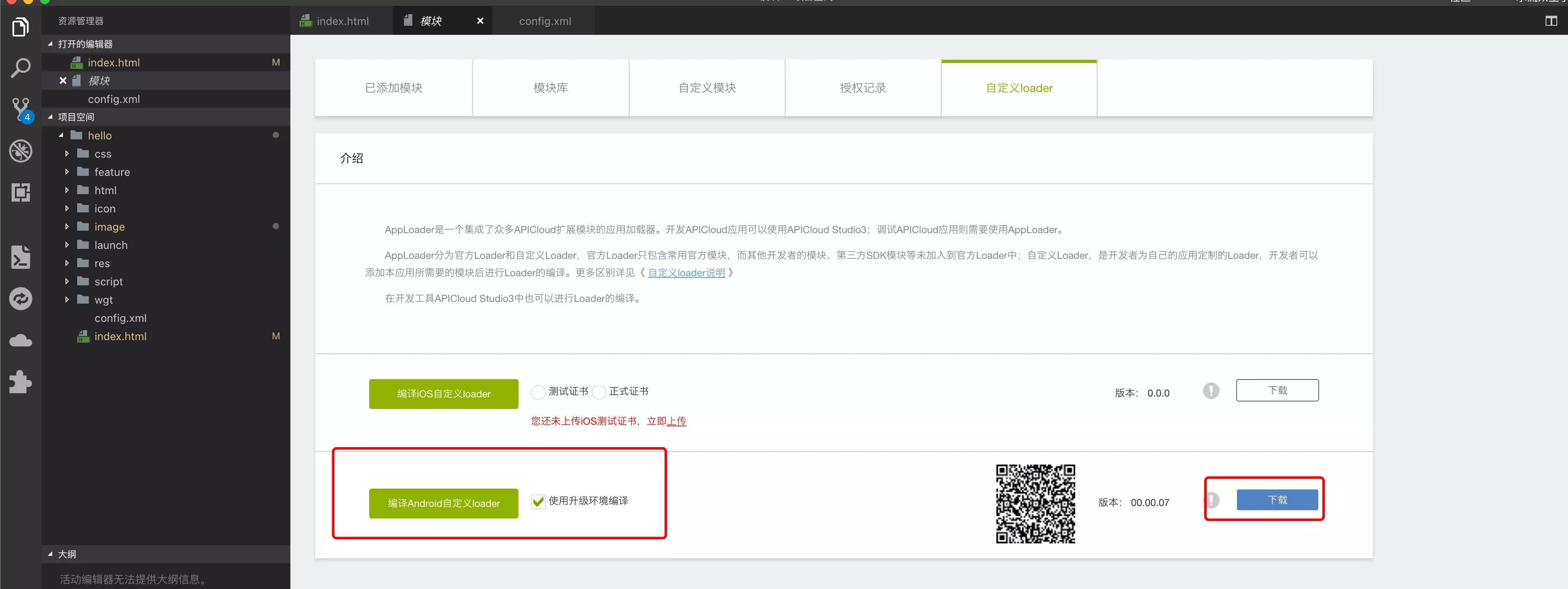The image size is (1568, 589).
Task: Select the 测试证书 radio button
Action: pyautogui.click(x=538, y=392)
